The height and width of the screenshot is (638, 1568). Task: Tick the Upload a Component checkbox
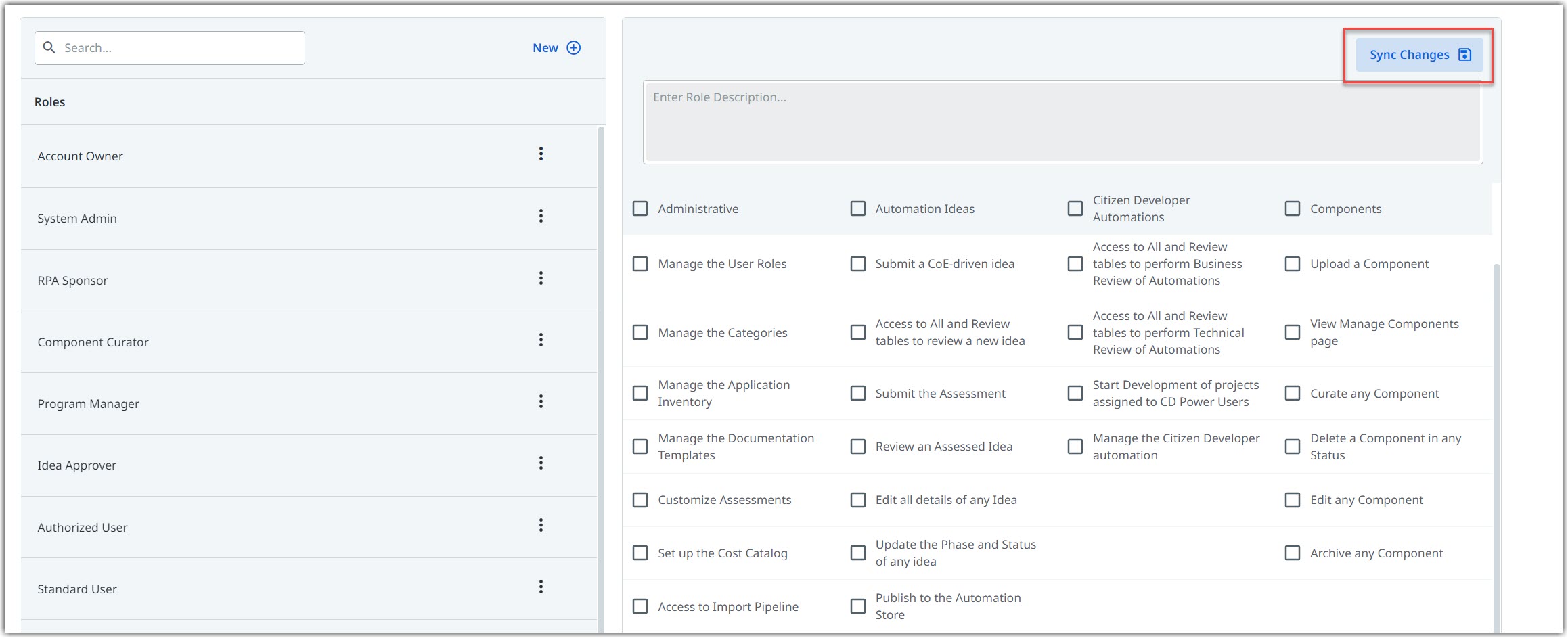click(1293, 264)
